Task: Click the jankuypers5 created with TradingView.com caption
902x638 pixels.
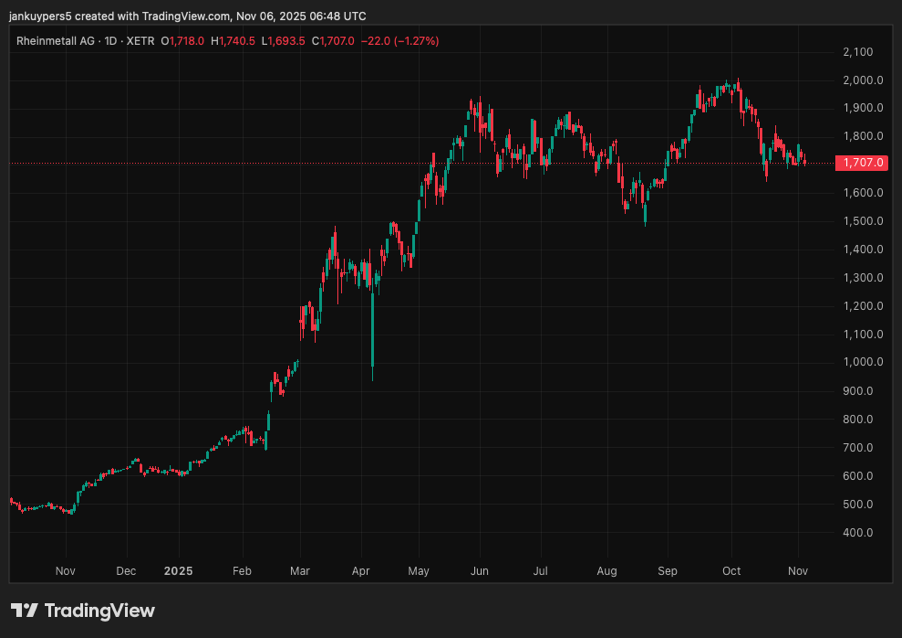Action: pyautogui.click(x=188, y=16)
